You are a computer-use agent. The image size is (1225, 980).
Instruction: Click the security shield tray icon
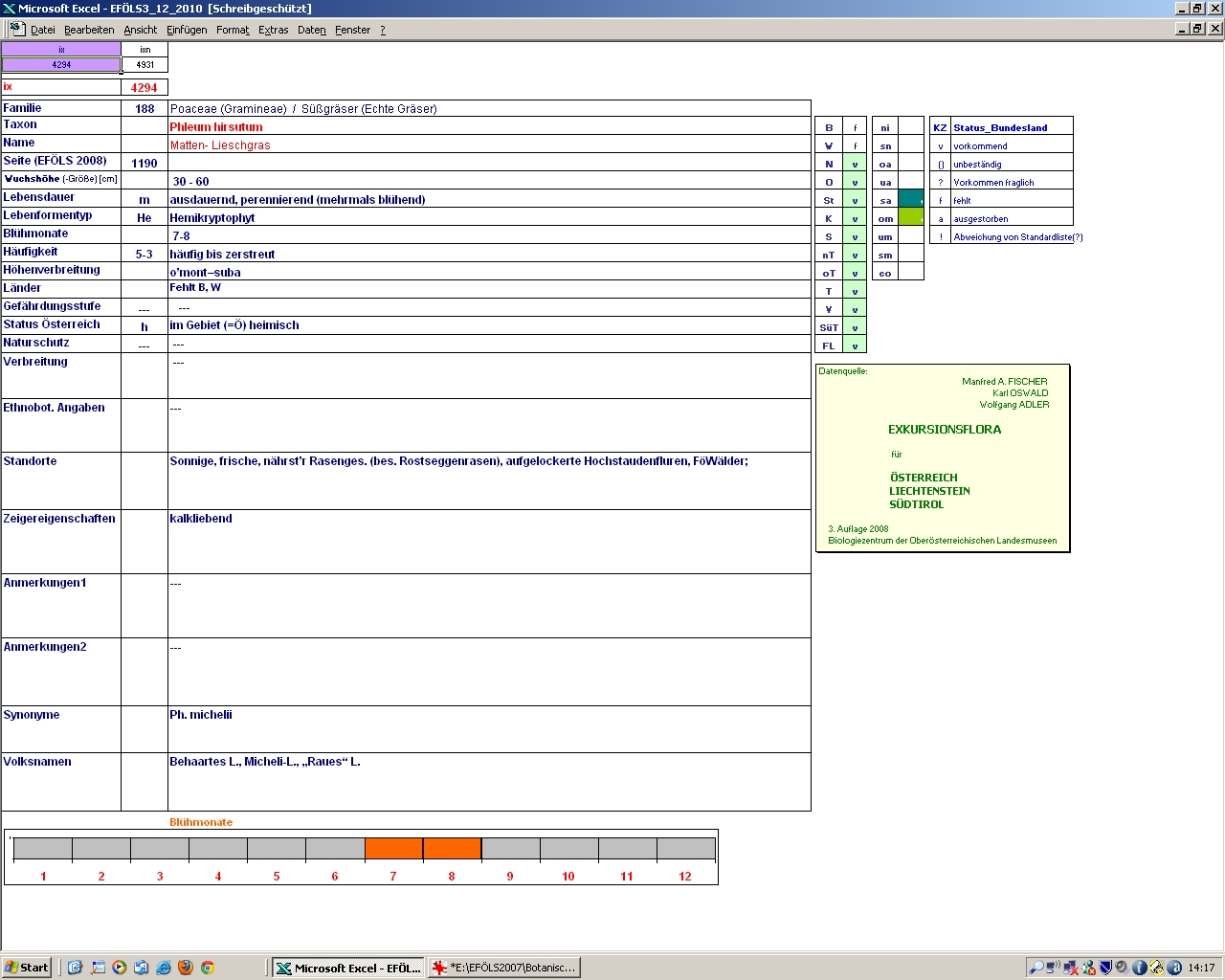(1104, 968)
